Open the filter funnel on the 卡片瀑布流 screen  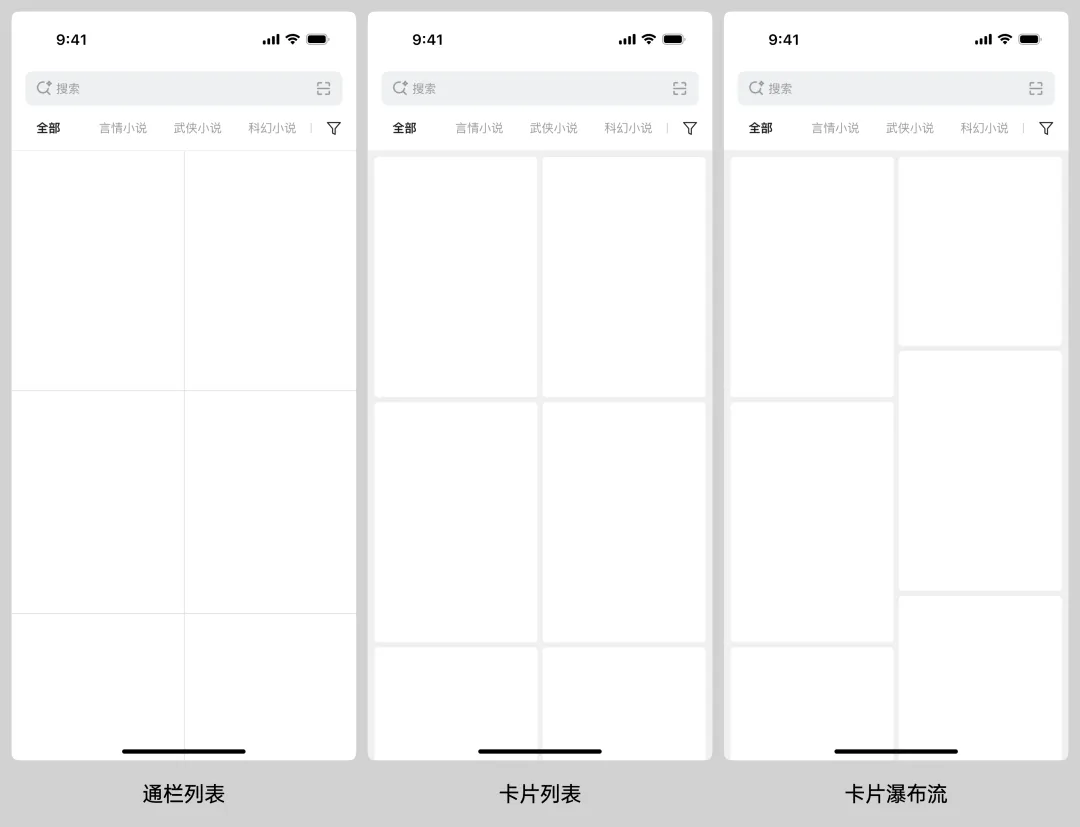[x=1045, y=128]
